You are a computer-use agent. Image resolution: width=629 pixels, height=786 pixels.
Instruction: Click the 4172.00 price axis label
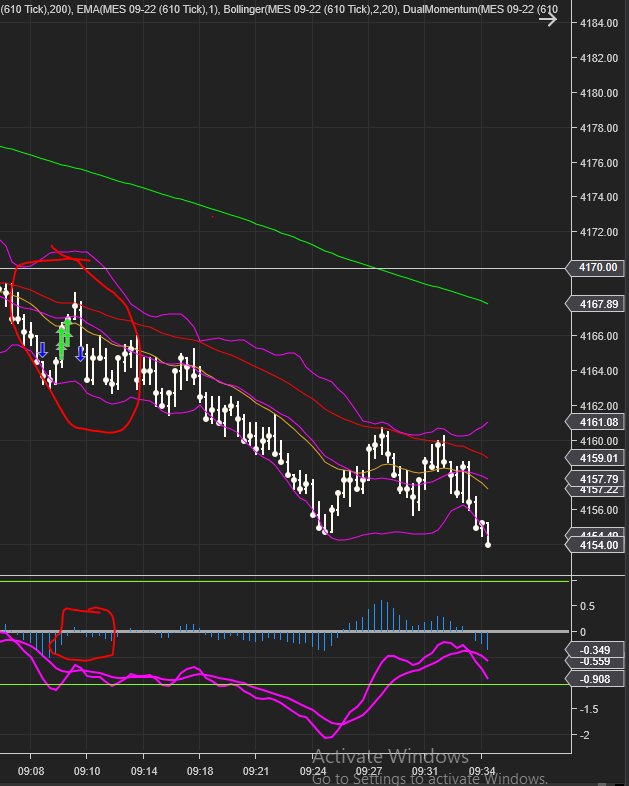click(x=598, y=233)
